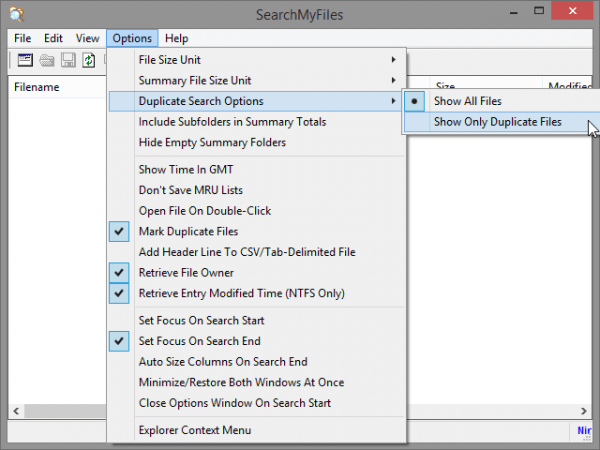This screenshot has height=450, width=600.
Task: Uncheck Retrieve File Owner
Action: pos(186,273)
